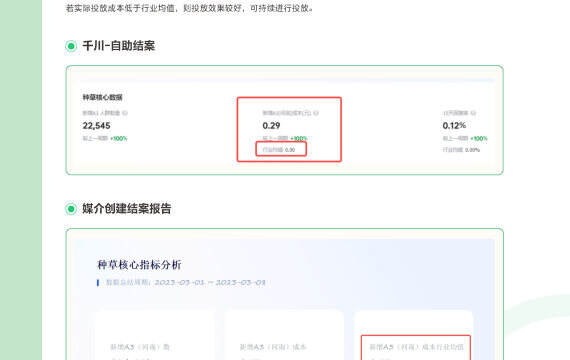Click the 行业均值 0.30 text
This screenshot has height=360, width=570.
click(279, 150)
